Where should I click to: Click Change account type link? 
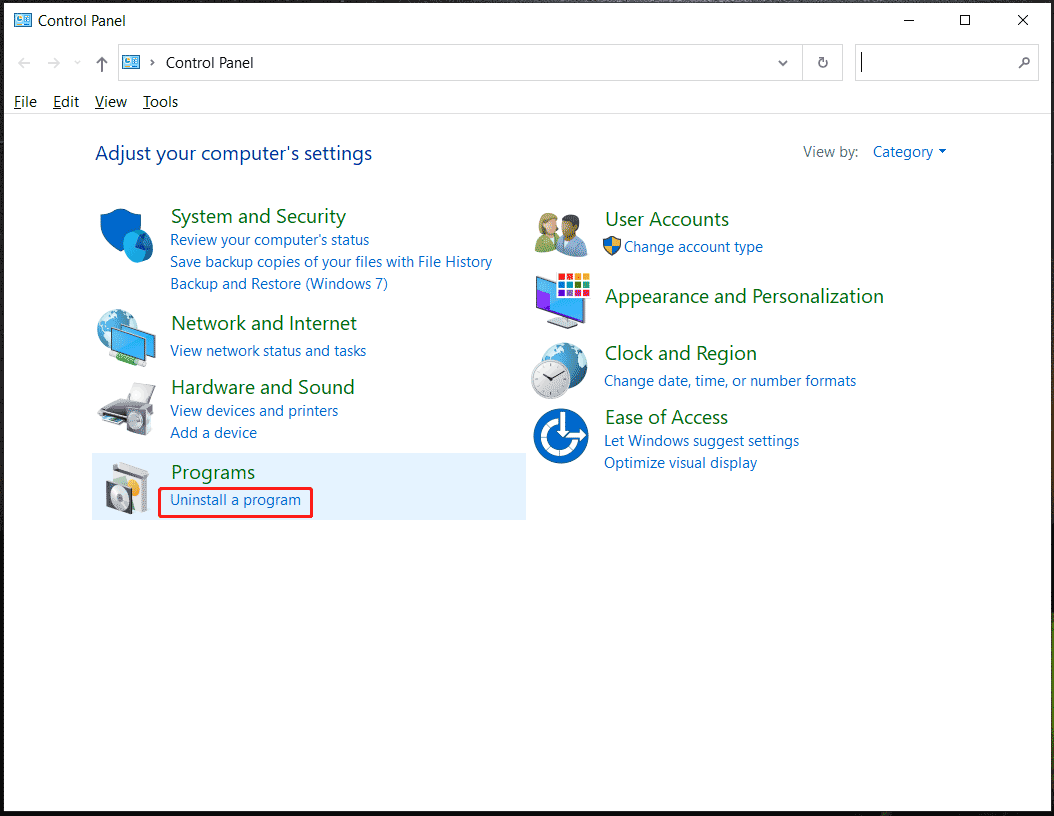pyautogui.click(x=693, y=247)
